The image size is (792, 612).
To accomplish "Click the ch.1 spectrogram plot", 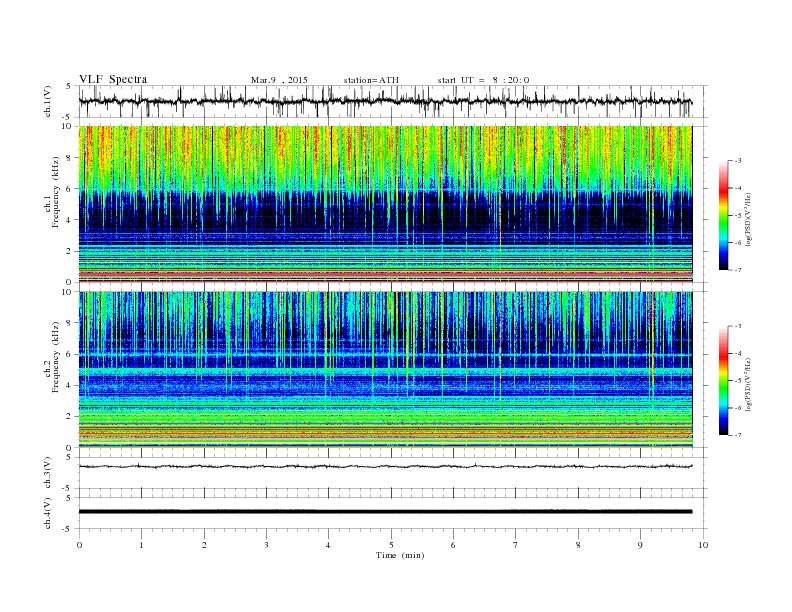I will pos(385,204).
